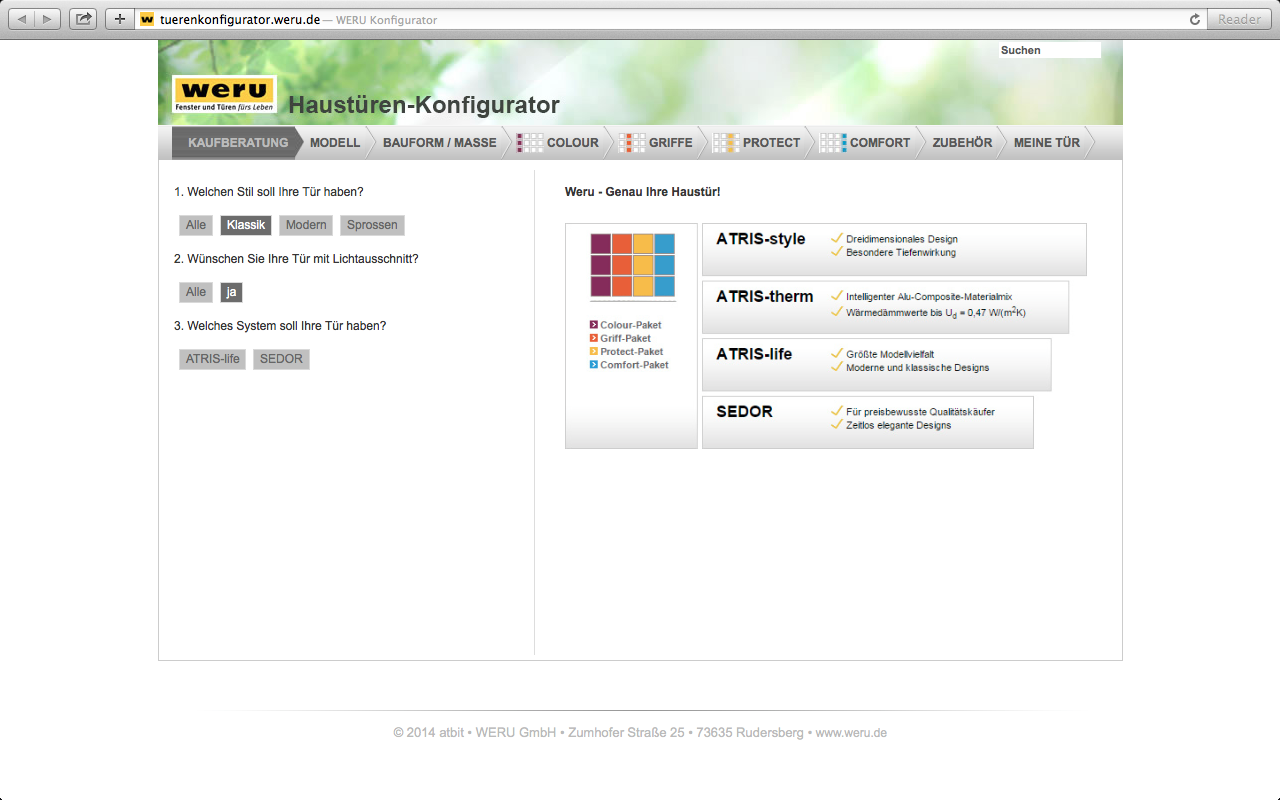The width and height of the screenshot is (1280, 800).
Task: Switch to the COMFORT tab
Action: pyautogui.click(x=880, y=143)
